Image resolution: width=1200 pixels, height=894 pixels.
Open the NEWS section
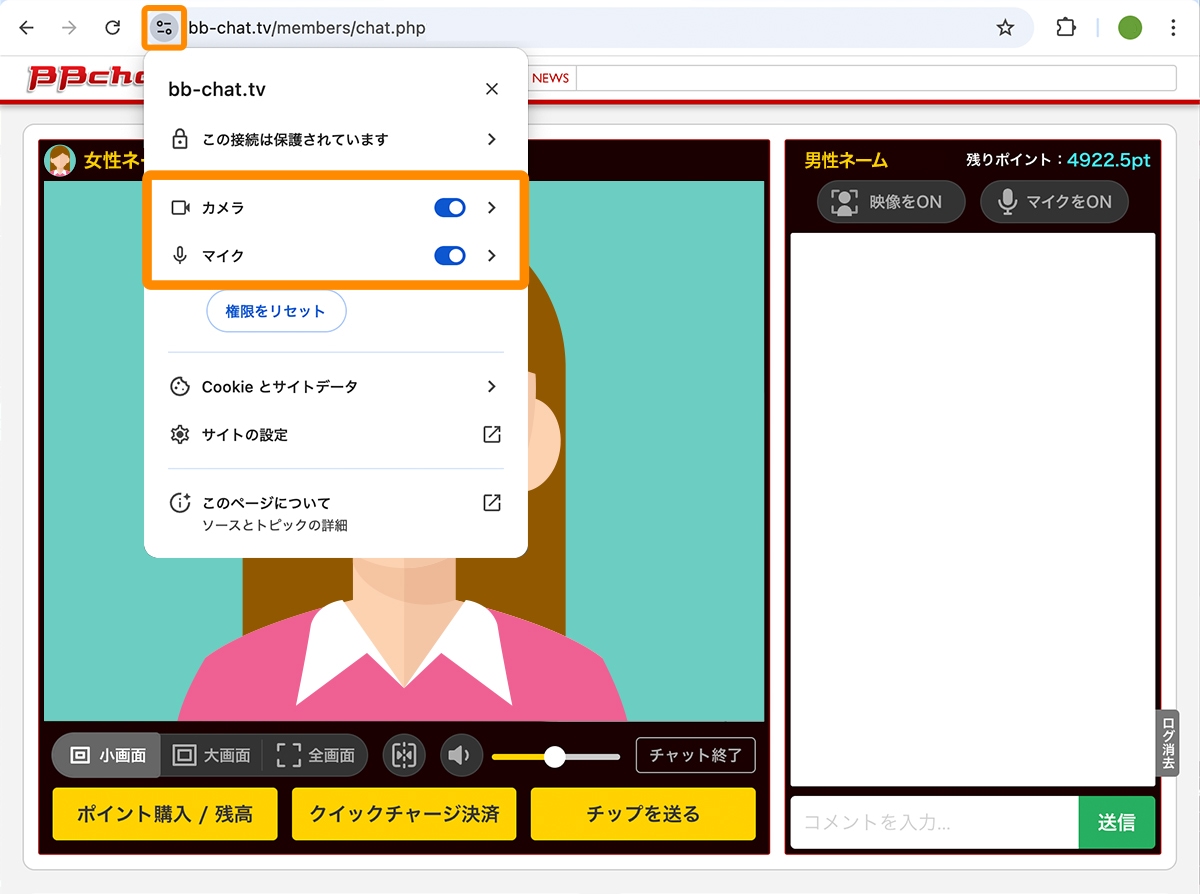[552, 77]
